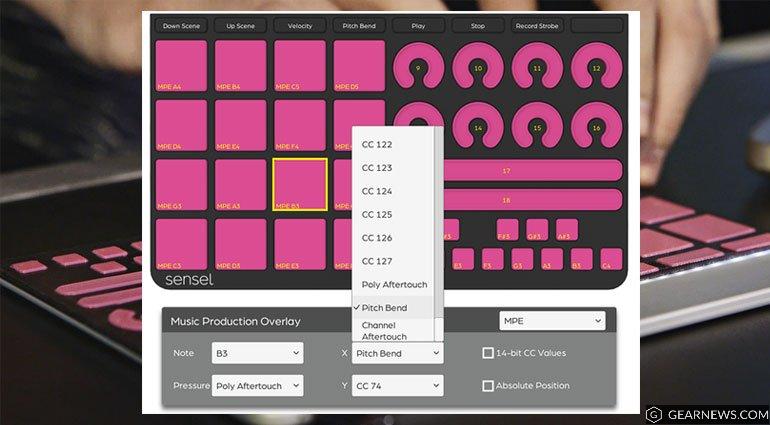Viewport: 770px width, 425px height.
Task: Click touch slider strip 18
Action: (x=533, y=200)
